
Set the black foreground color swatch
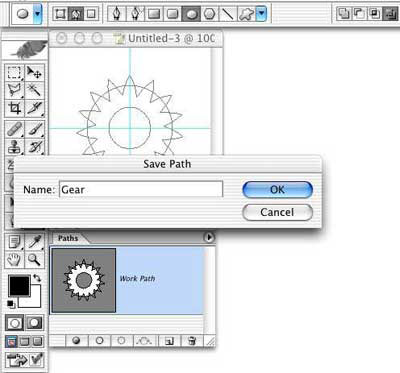tap(19, 286)
